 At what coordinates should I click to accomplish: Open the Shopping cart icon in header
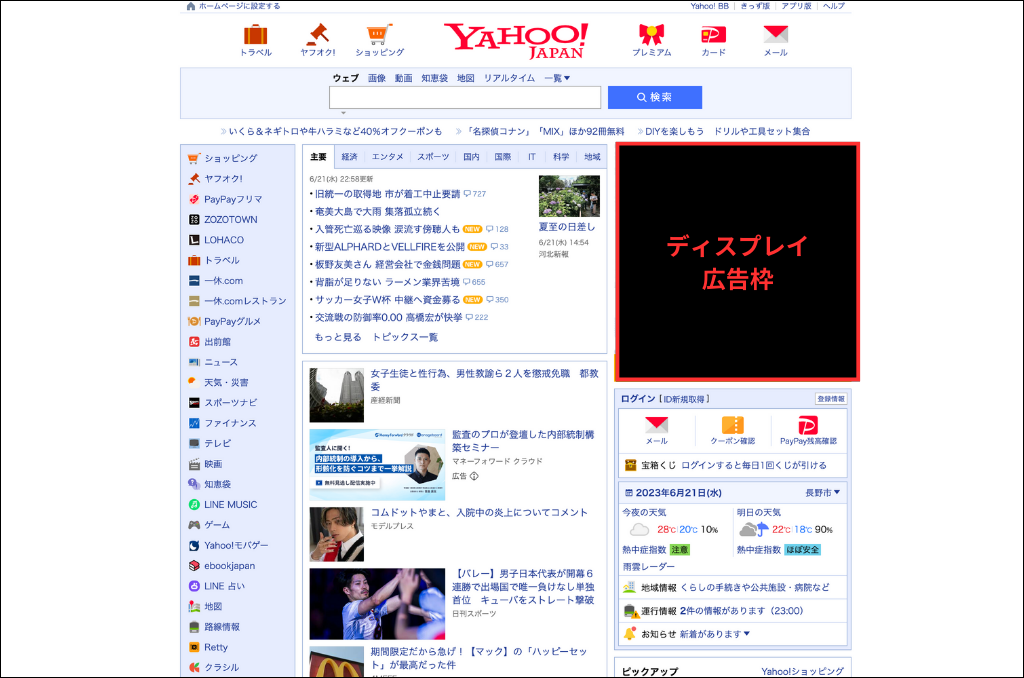(x=379, y=35)
